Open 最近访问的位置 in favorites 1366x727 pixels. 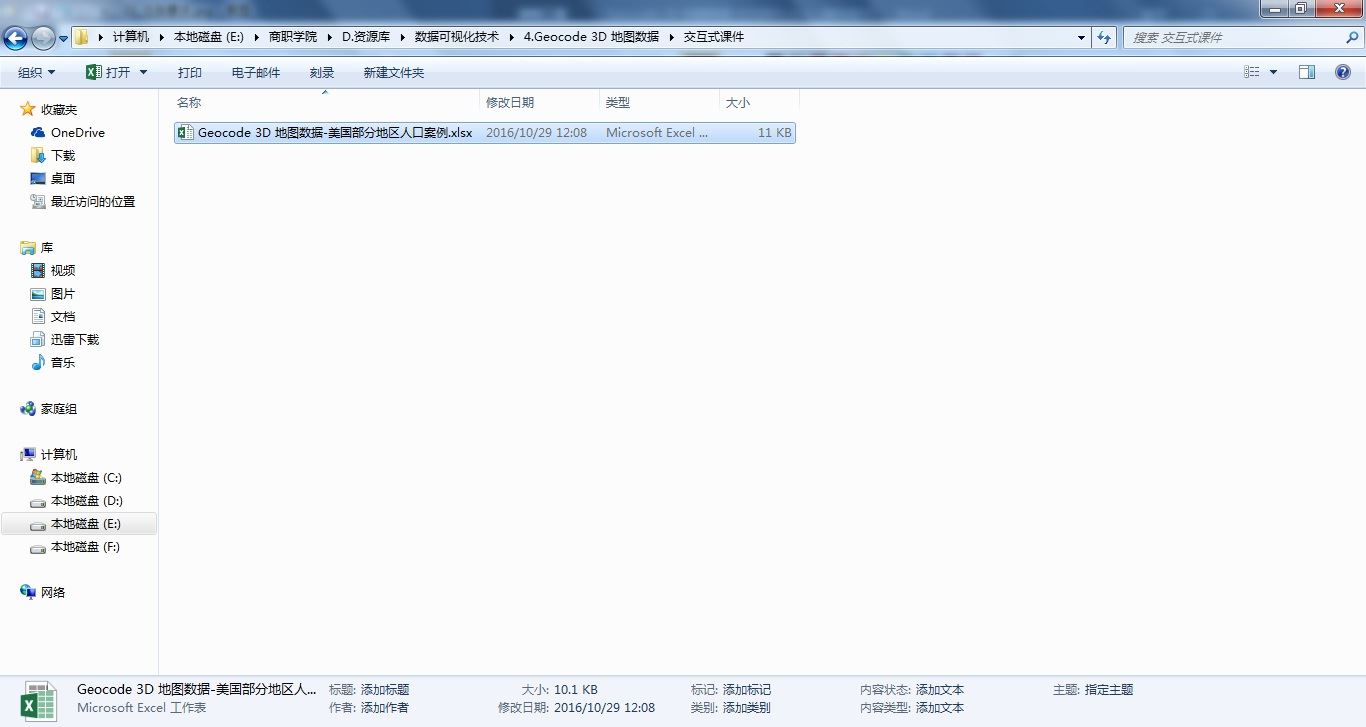pos(93,201)
